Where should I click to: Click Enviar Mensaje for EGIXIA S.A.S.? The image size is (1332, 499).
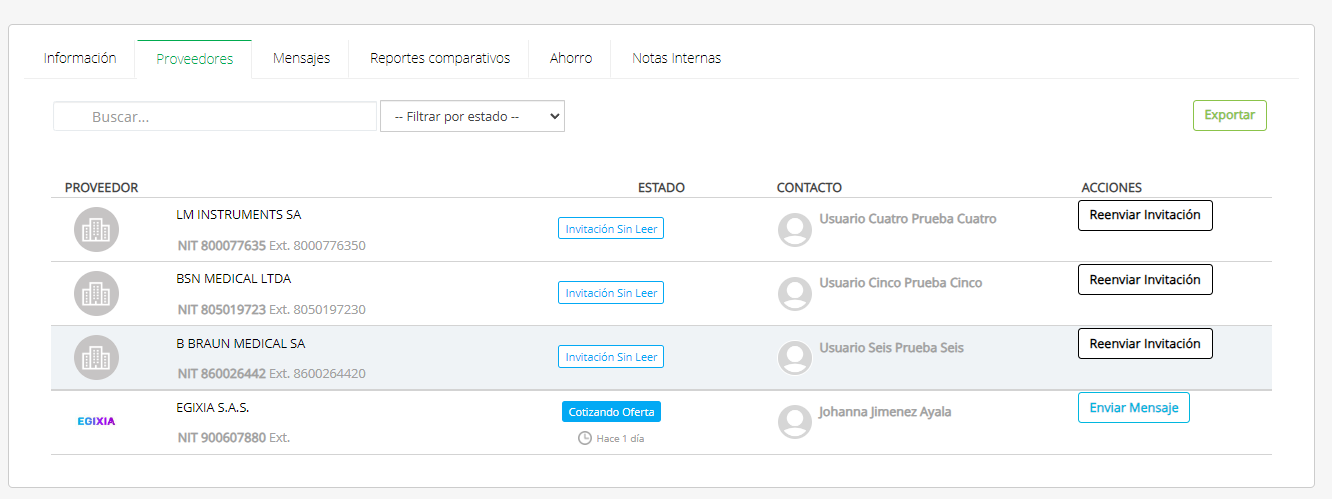click(x=1133, y=408)
